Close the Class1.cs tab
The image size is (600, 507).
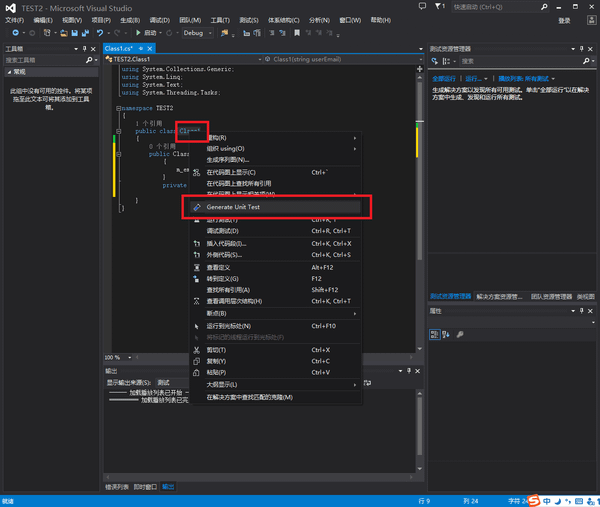[x=150, y=49]
